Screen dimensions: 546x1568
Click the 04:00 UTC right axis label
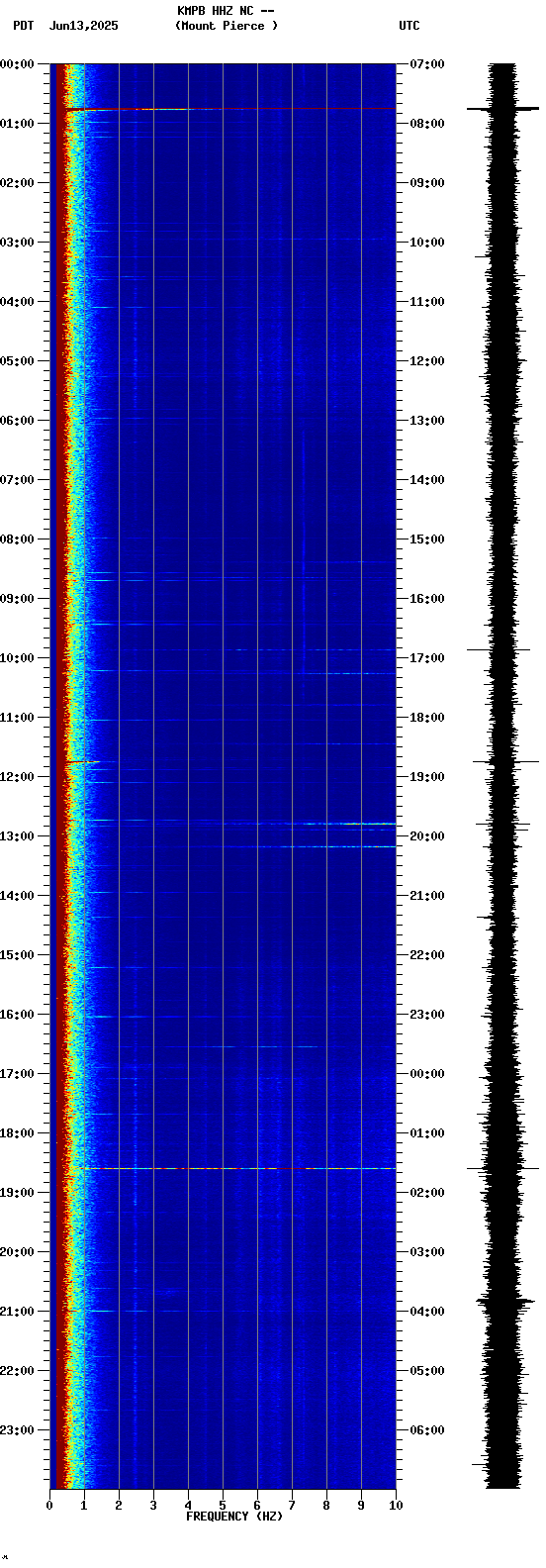coord(427,1312)
